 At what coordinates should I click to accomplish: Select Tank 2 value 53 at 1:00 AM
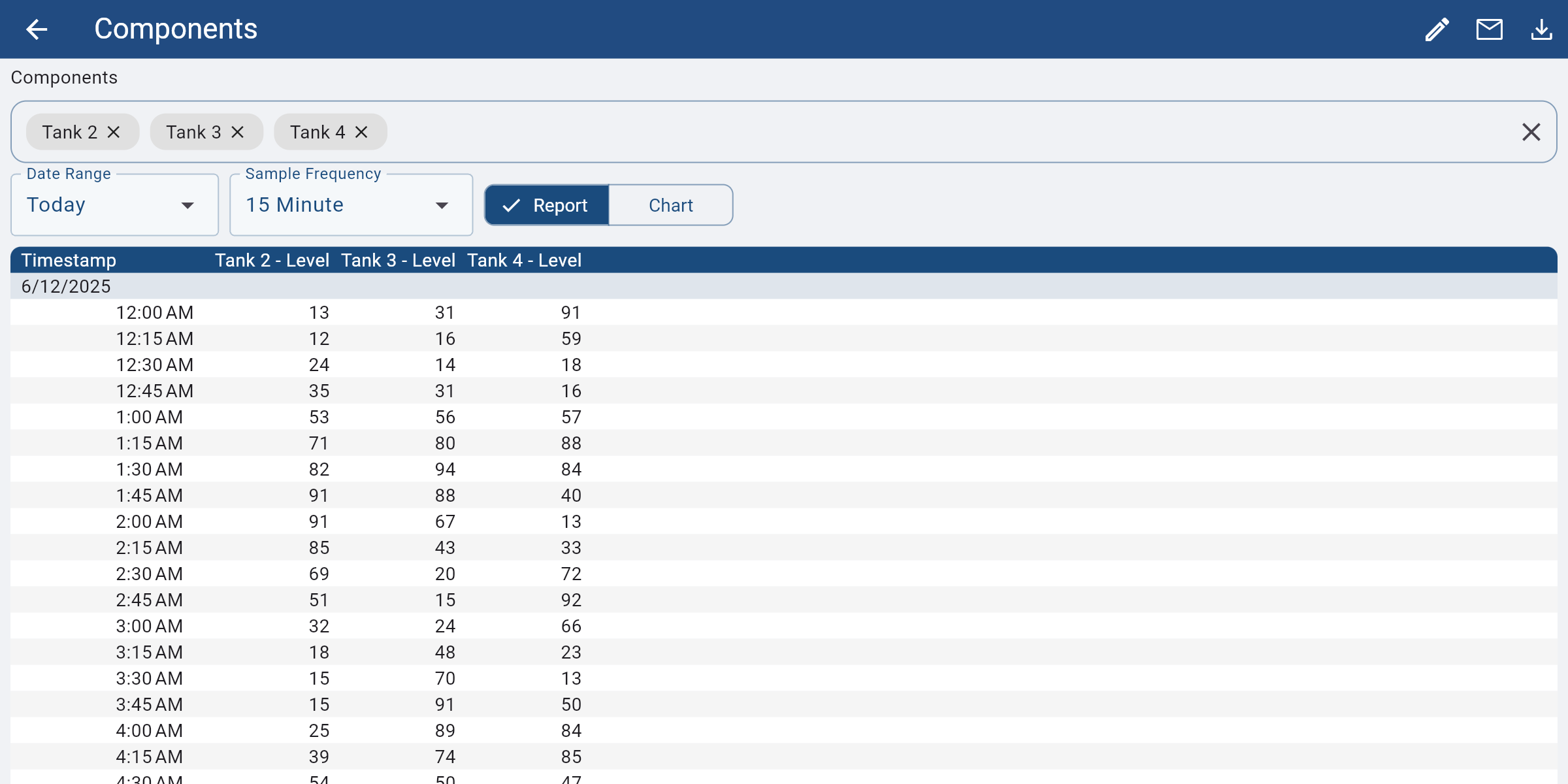319,417
